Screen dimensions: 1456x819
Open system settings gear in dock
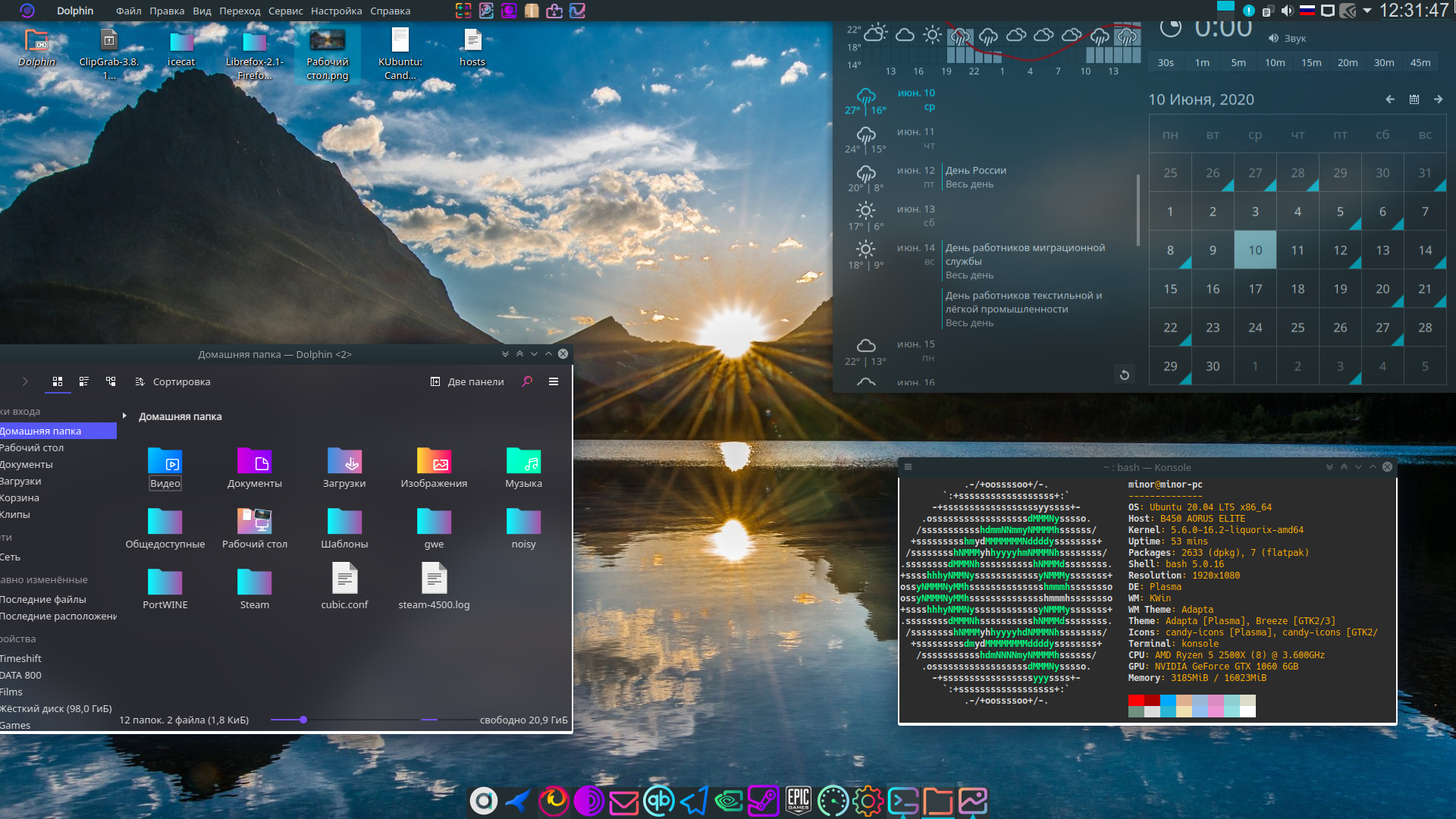coord(868,801)
